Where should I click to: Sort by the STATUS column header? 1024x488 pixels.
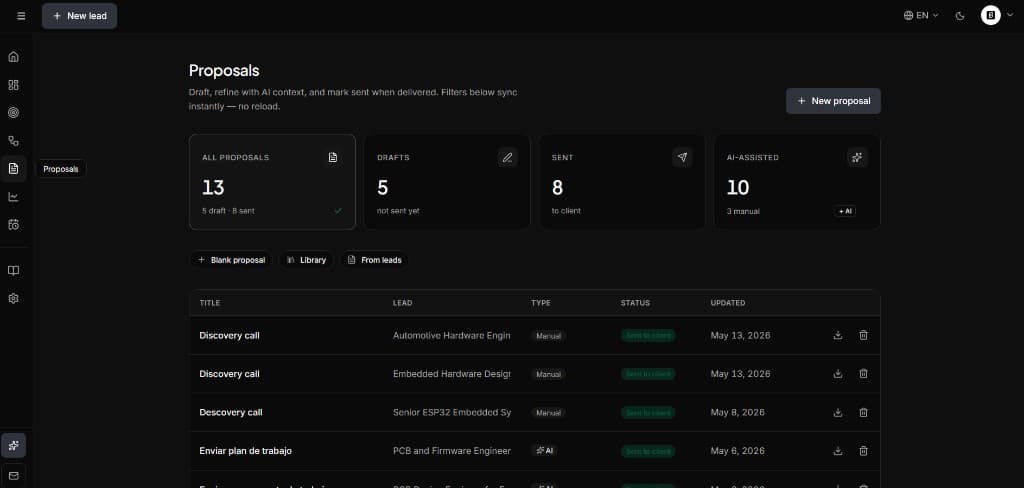pyautogui.click(x=635, y=303)
